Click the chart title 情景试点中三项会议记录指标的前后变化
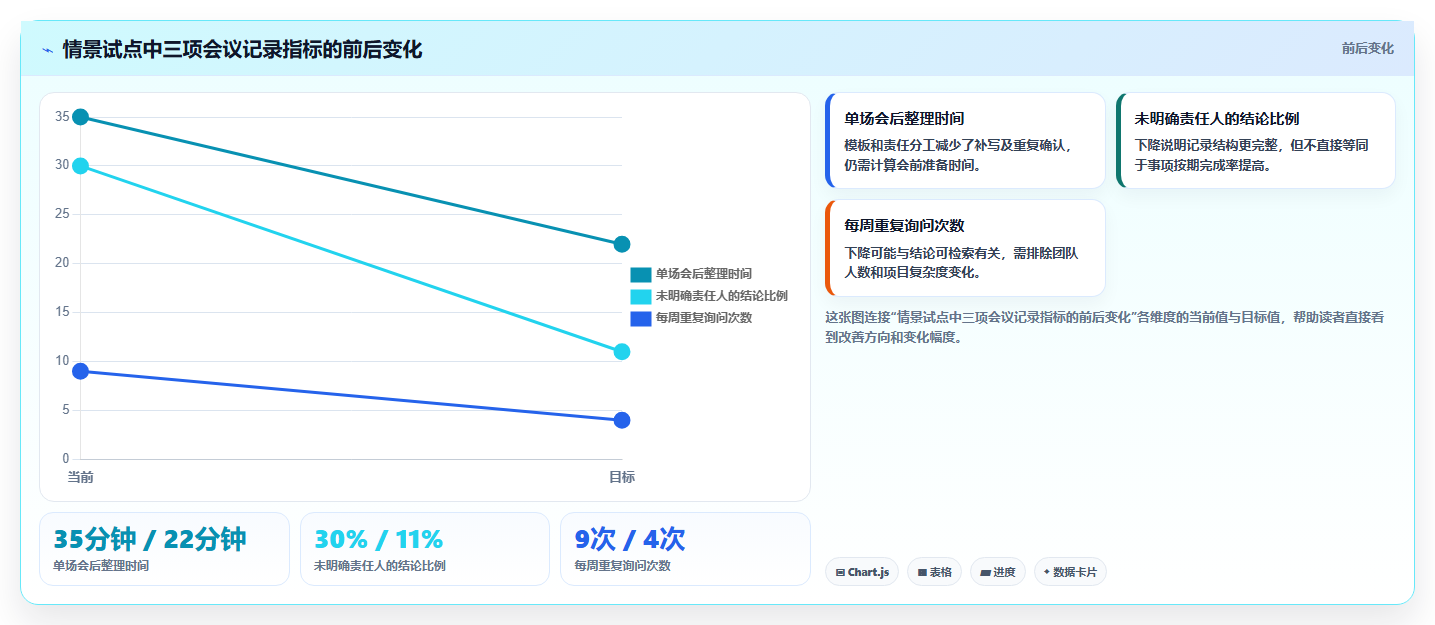This screenshot has width=1435, height=625. [x=242, y=50]
